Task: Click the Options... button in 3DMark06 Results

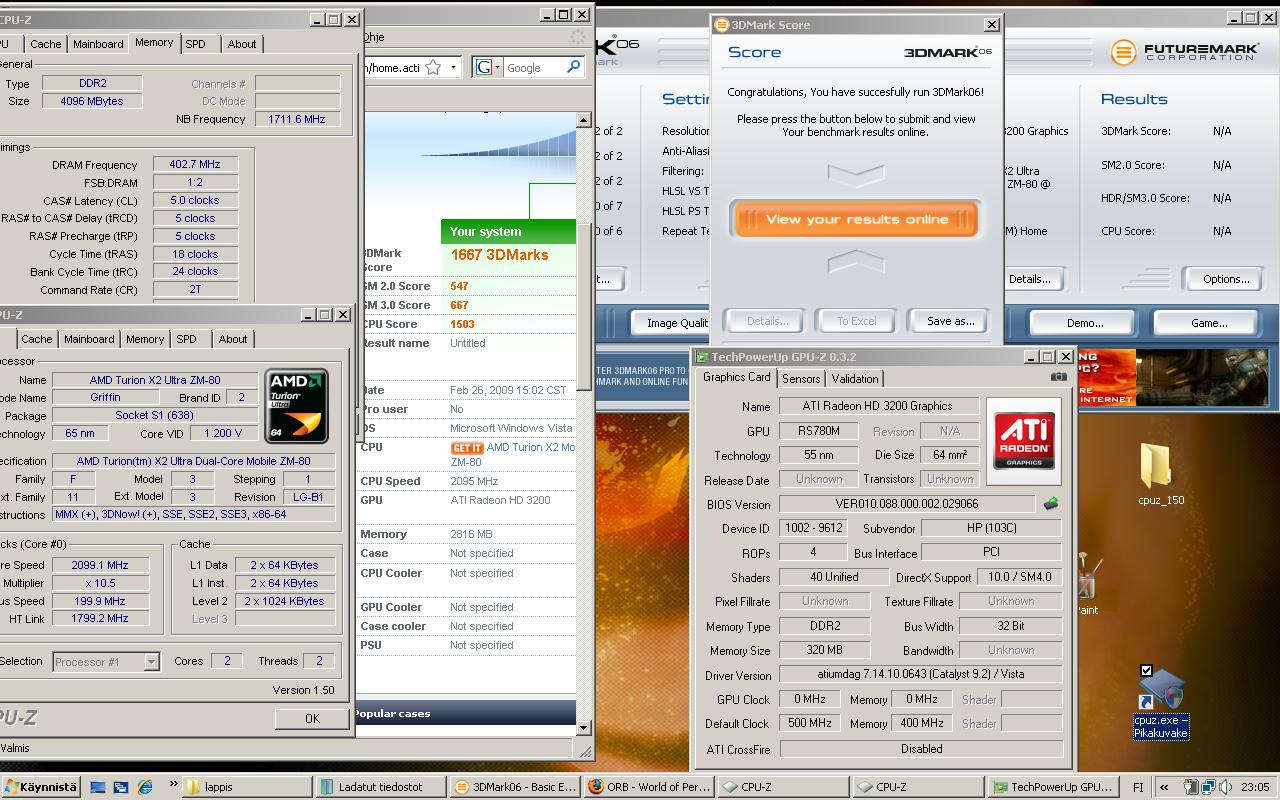Action: [x=1226, y=279]
